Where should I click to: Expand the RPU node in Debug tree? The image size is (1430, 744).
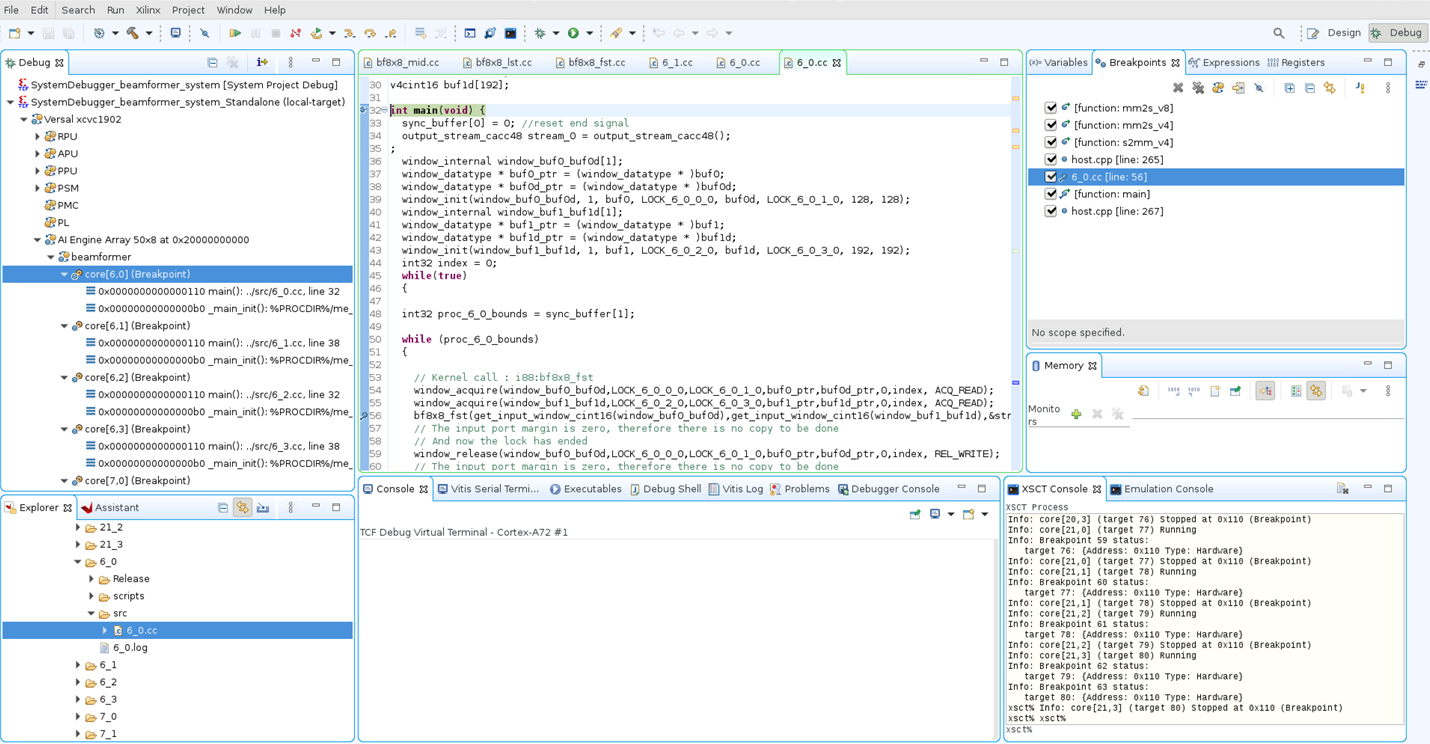point(38,137)
